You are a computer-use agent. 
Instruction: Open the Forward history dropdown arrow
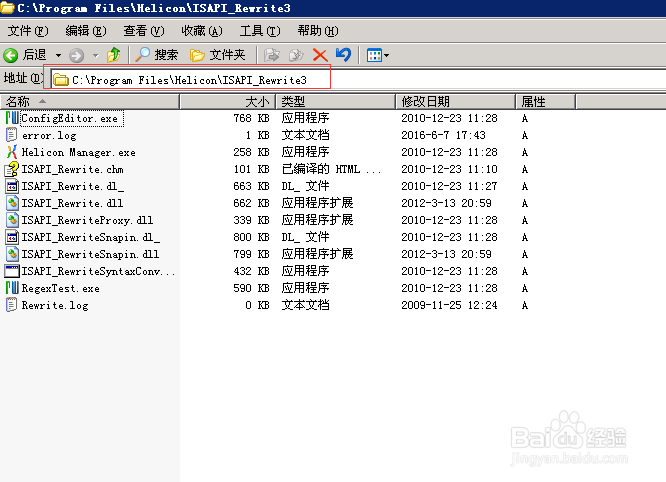click(96, 55)
